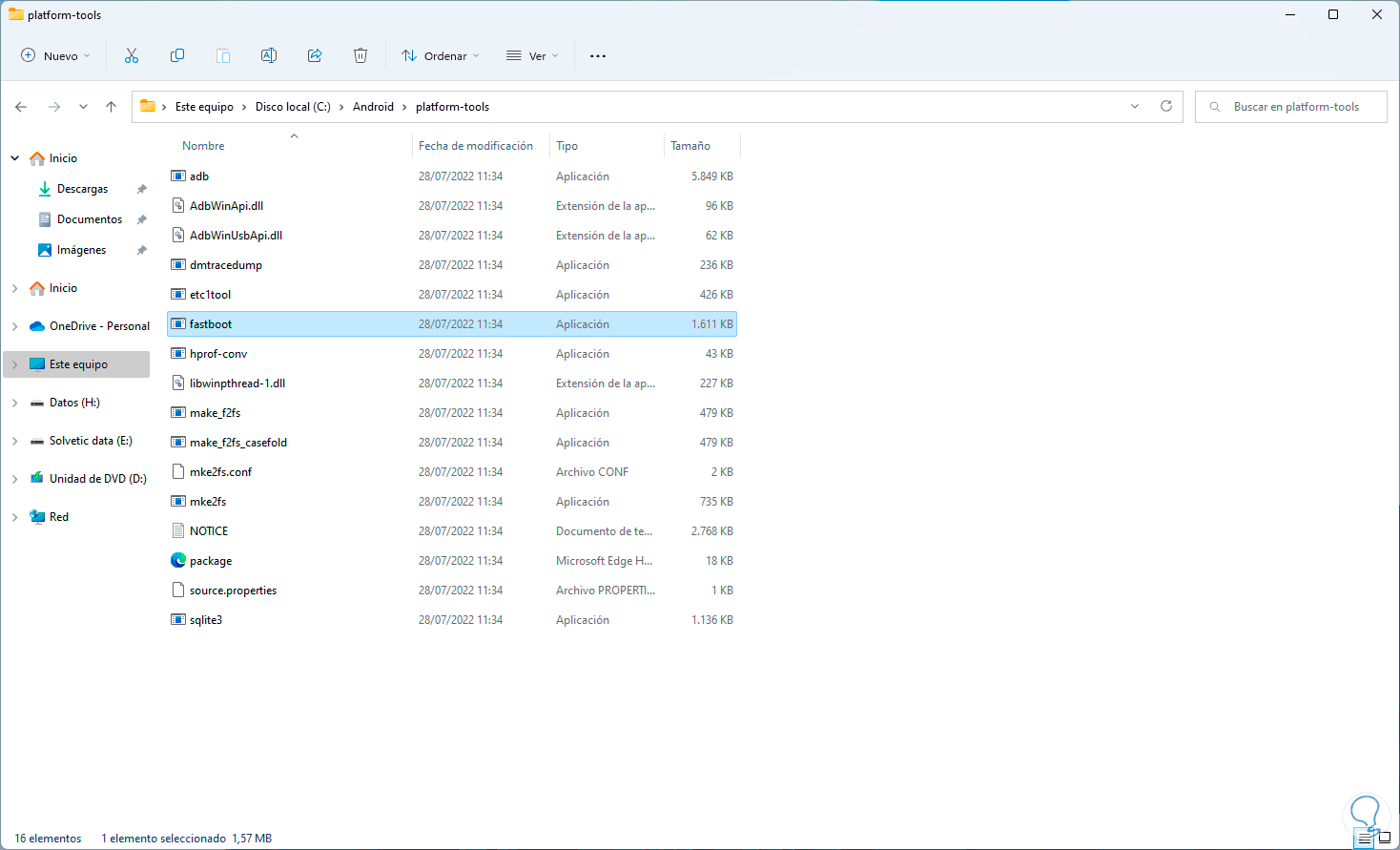Click the Rename icon in toolbar
This screenshot has height=850, width=1400.
tap(269, 56)
